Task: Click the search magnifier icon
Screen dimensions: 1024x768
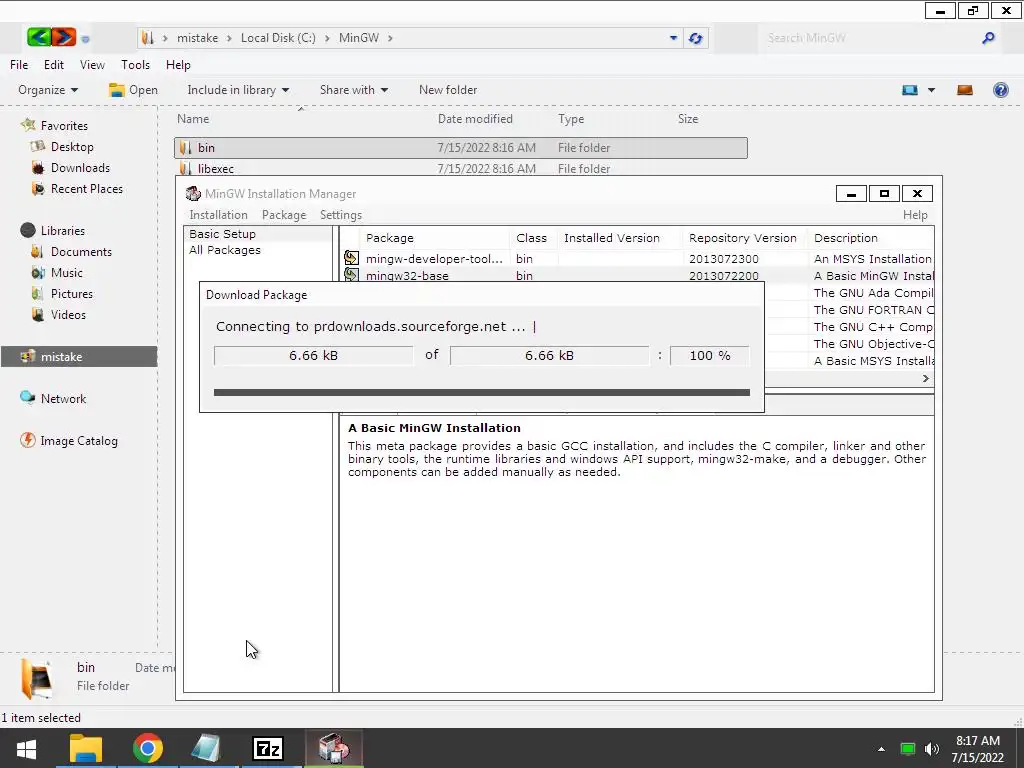Action: tap(988, 38)
